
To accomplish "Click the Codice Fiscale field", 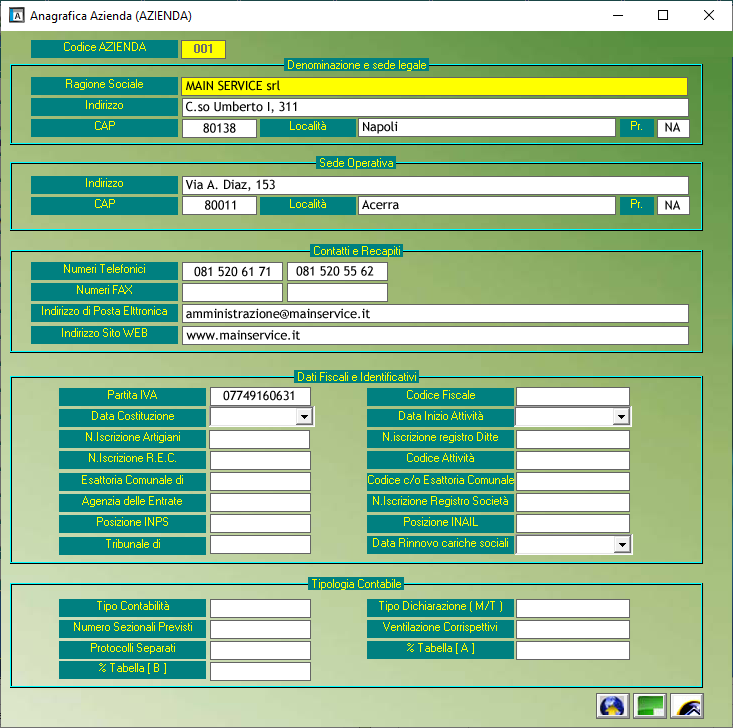I will tap(573, 396).
